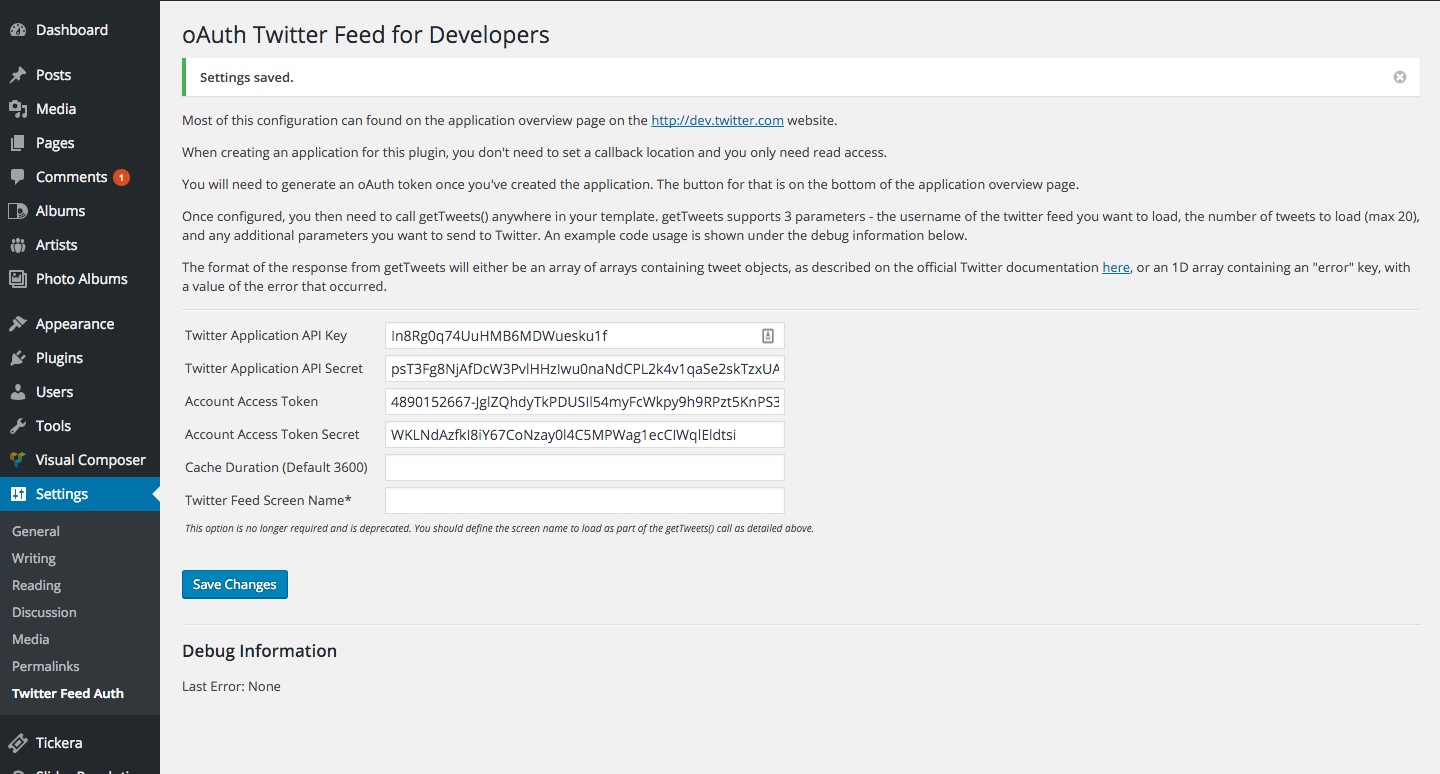Screen dimensions: 1440x774
Task: Dismiss the Settings saved notice
Action: 1400,77
